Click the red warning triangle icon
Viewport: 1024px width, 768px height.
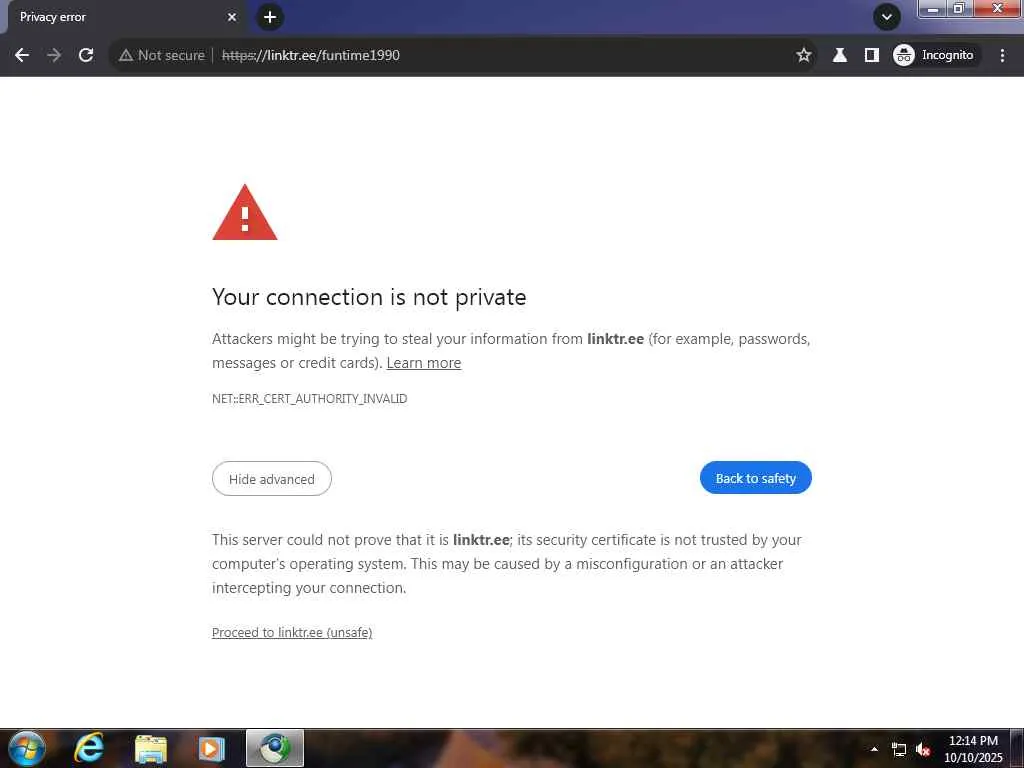[245, 213]
